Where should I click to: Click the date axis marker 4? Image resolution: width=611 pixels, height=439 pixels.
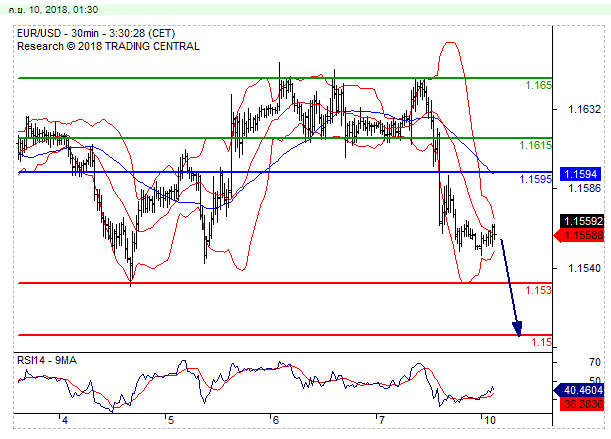[x=65, y=420]
